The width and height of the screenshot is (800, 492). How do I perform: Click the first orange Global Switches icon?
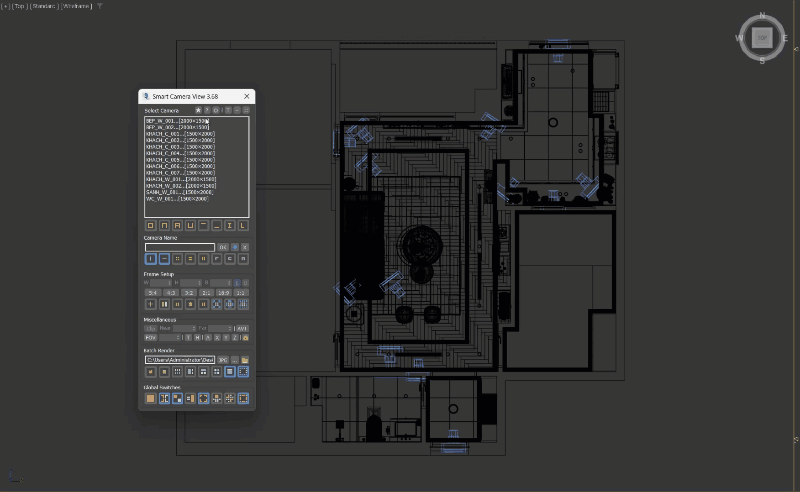pyautogui.click(x=151, y=398)
